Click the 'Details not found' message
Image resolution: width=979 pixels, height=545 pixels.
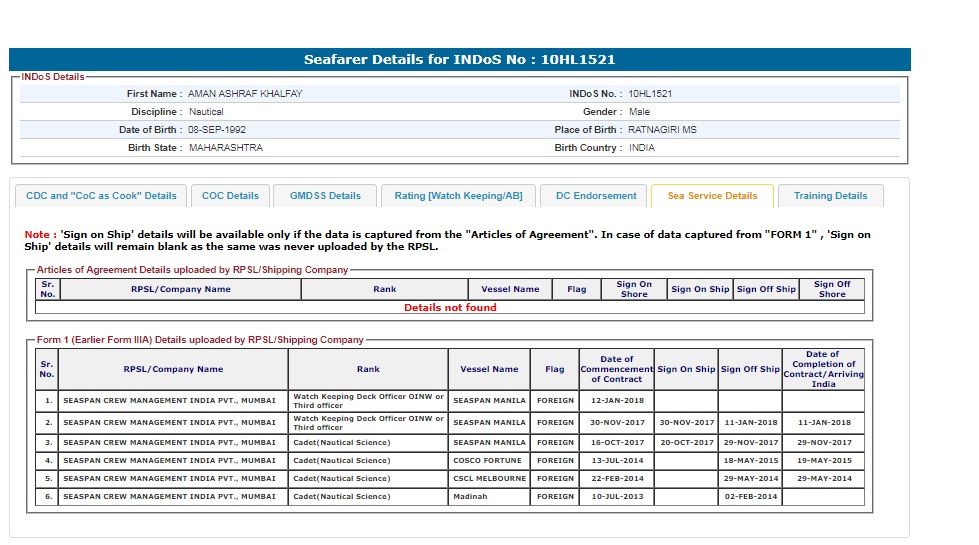click(x=450, y=308)
